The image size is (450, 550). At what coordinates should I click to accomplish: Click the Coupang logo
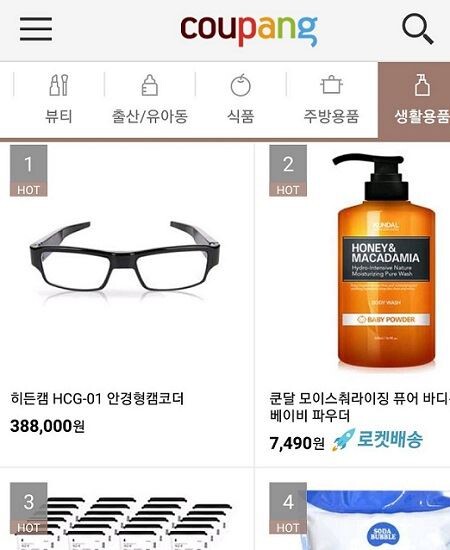point(249,29)
